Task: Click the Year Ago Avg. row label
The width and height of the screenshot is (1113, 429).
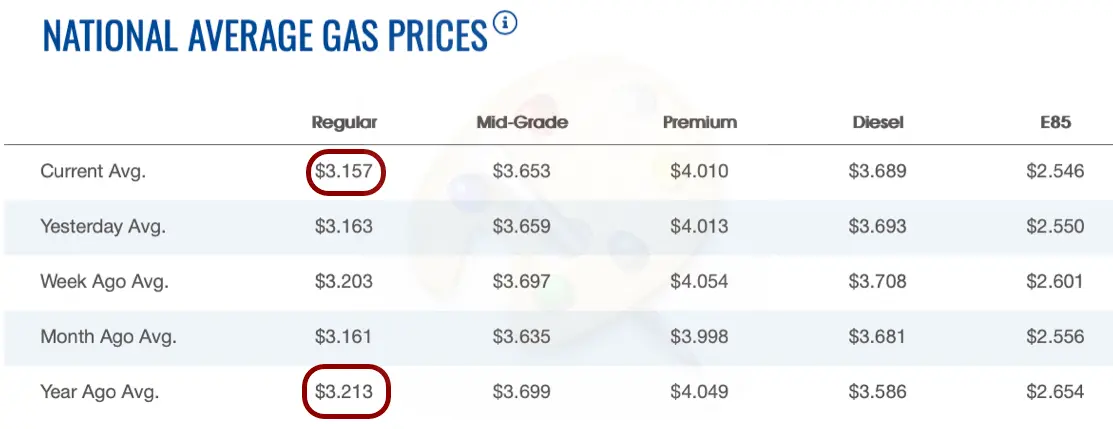Action: pos(100,391)
